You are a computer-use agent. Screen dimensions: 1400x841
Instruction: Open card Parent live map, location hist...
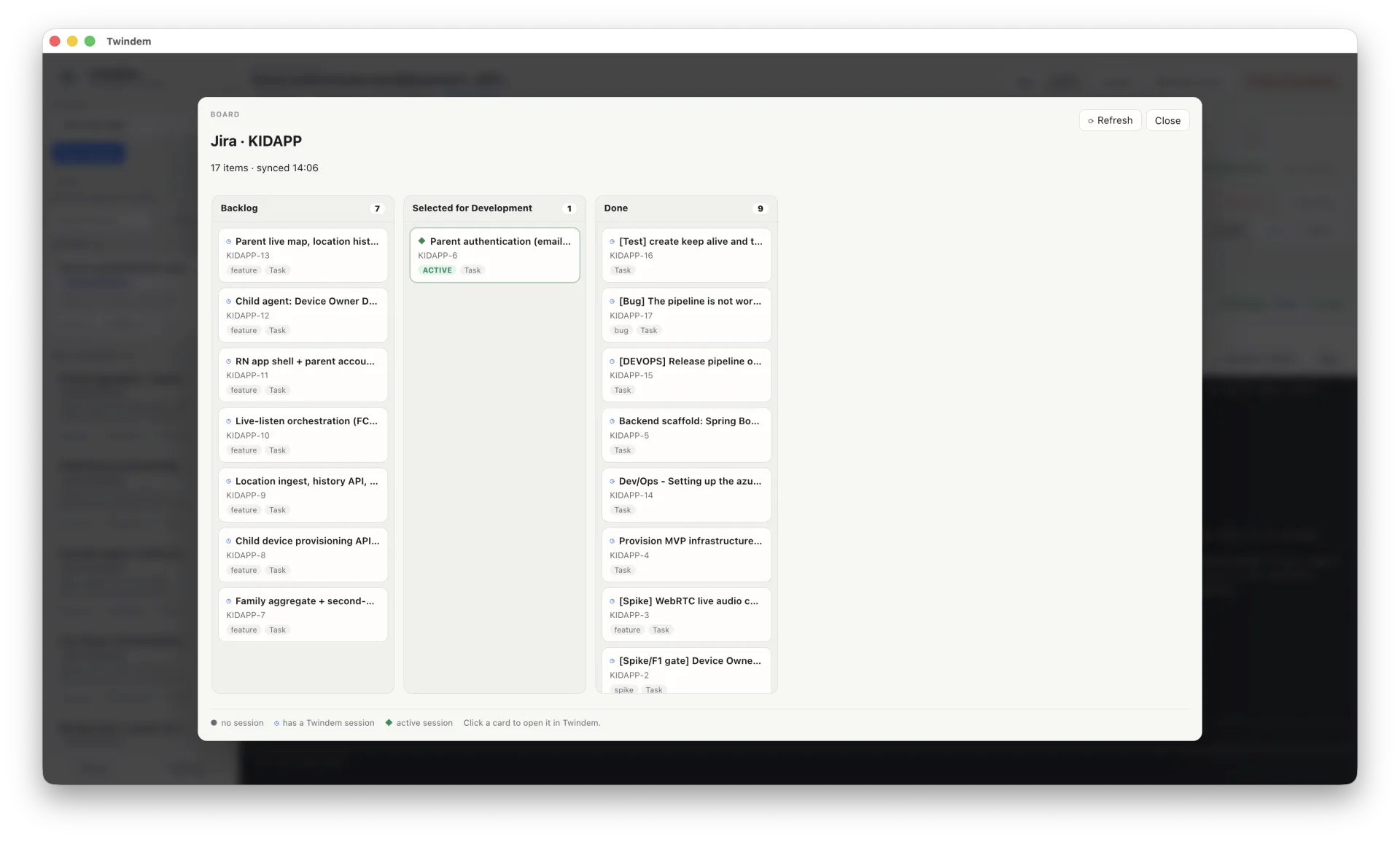[303, 255]
